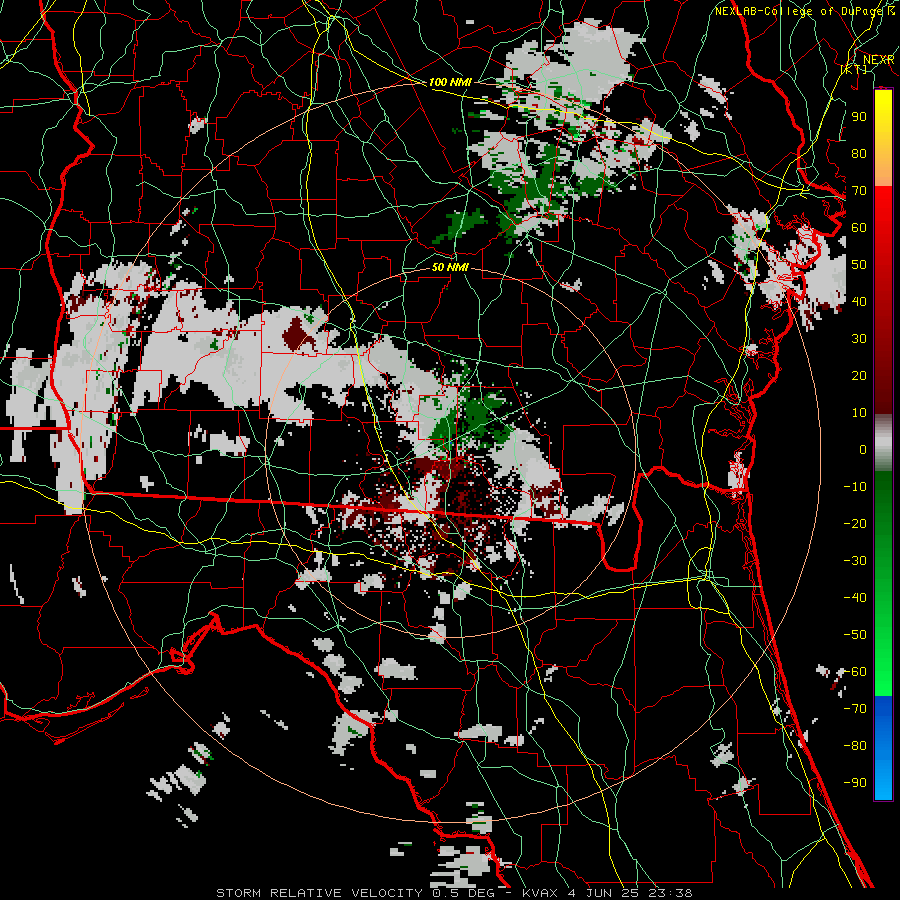Image resolution: width=900 pixels, height=900 pixels.
Task: Click the 20 value on the velocity scale
Action: tap(859, 376)
